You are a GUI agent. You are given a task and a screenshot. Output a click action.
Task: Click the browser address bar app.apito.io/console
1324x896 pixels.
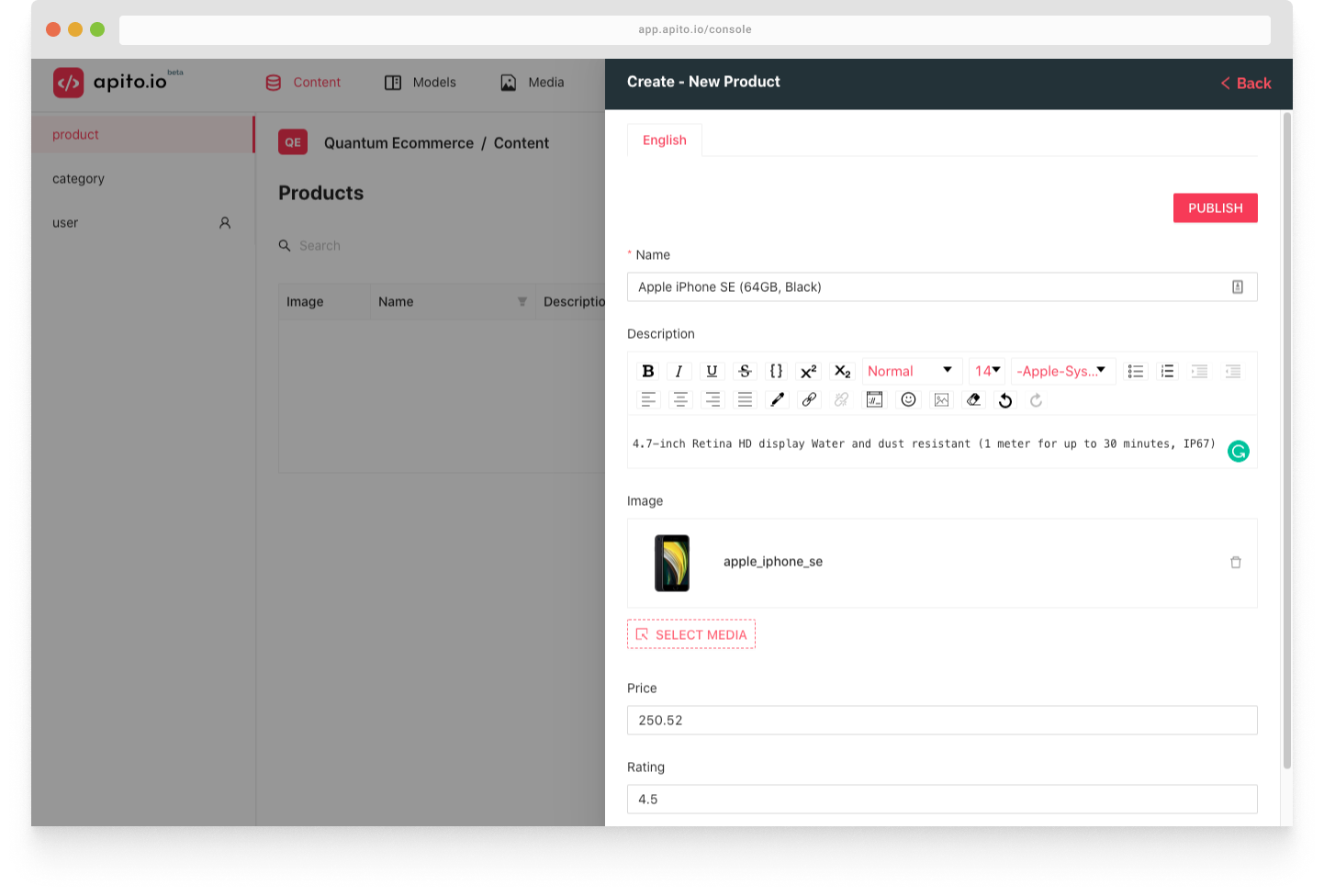point(695,29)
